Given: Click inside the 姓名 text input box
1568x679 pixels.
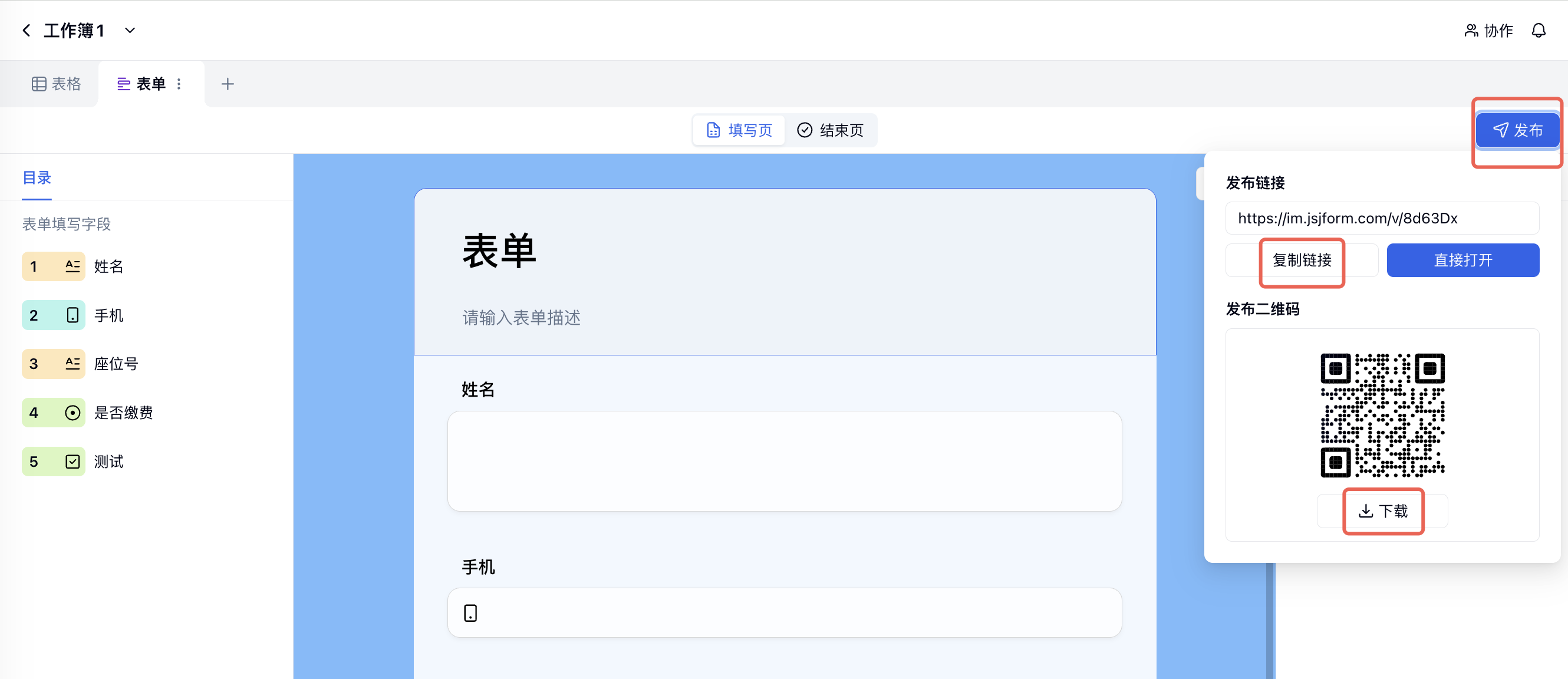Looking at the screenshot, I should (785, 461).
